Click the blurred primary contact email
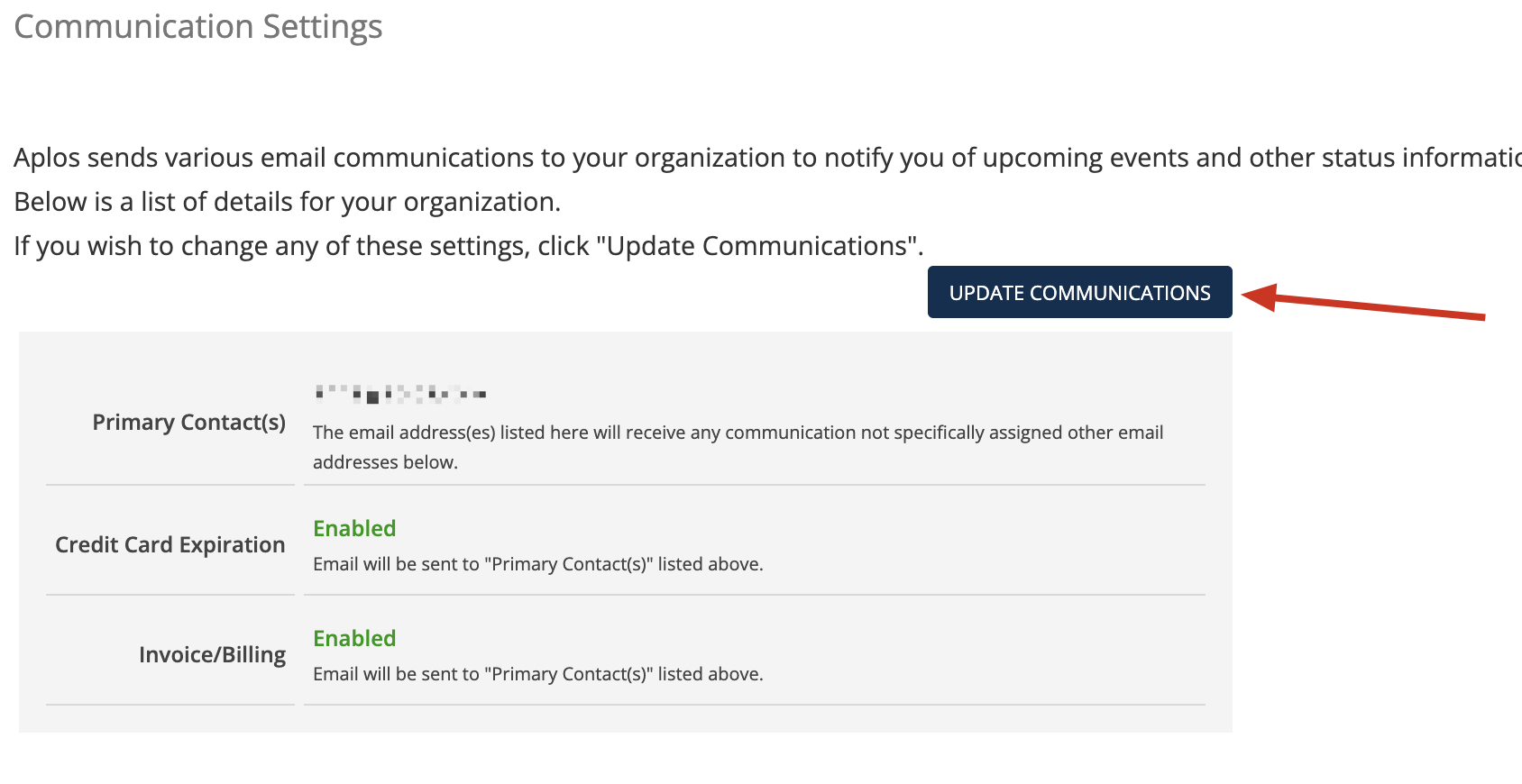The image size is (1522, 784). (x=400, y=394)
